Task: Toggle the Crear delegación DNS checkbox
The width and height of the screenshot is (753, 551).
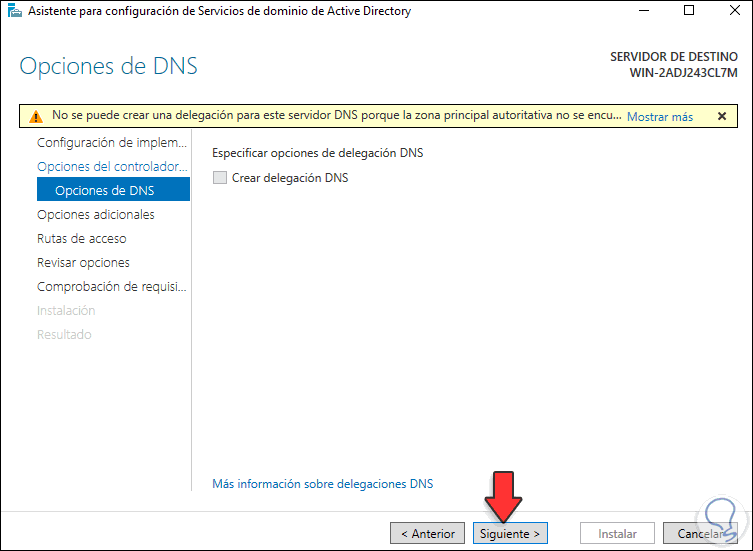Action: [219, 178]
